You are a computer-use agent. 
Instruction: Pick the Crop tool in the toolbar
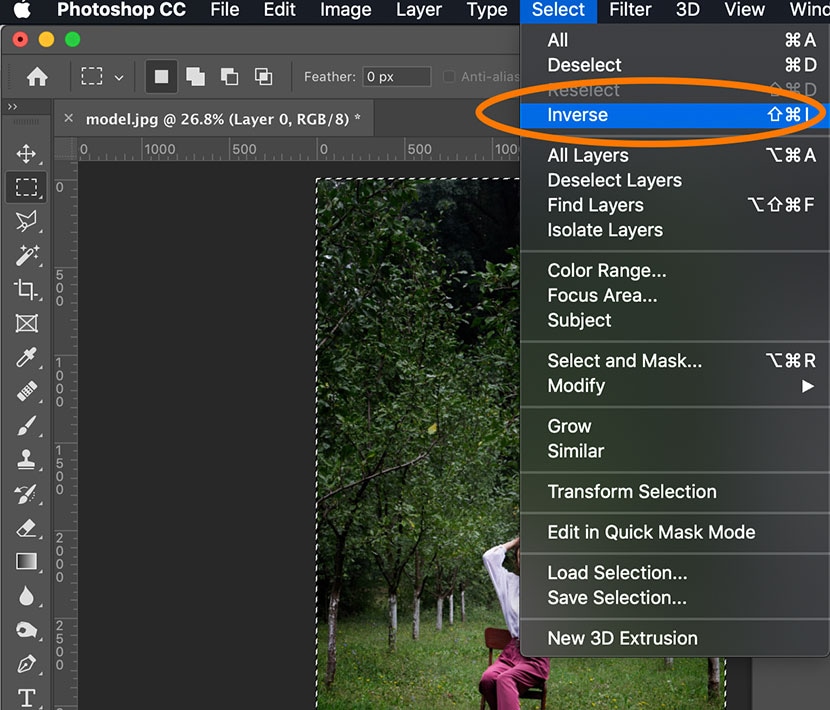point(26,289)
